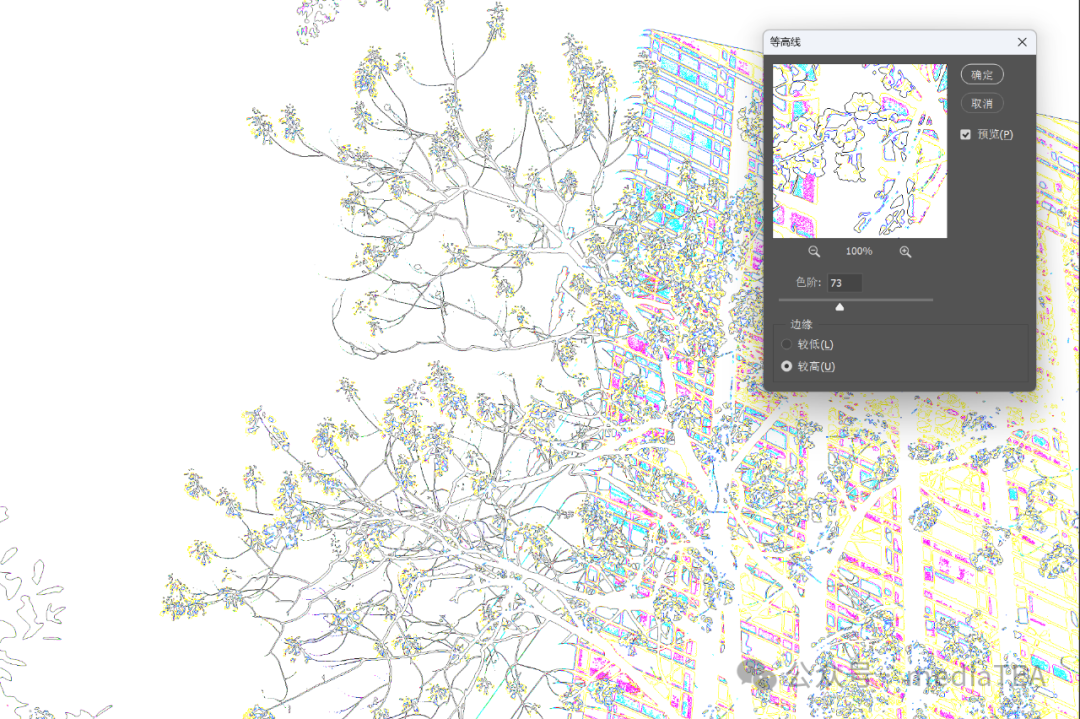Viewport: 1080px width, 719px height.
Task: Click the 色阶 label text
Action: click(808, 282)
